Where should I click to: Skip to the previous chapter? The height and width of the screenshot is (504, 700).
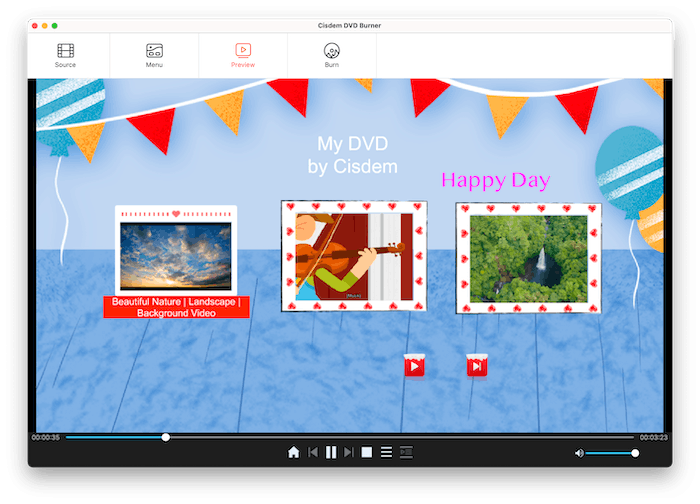click(x=312, y=453)
